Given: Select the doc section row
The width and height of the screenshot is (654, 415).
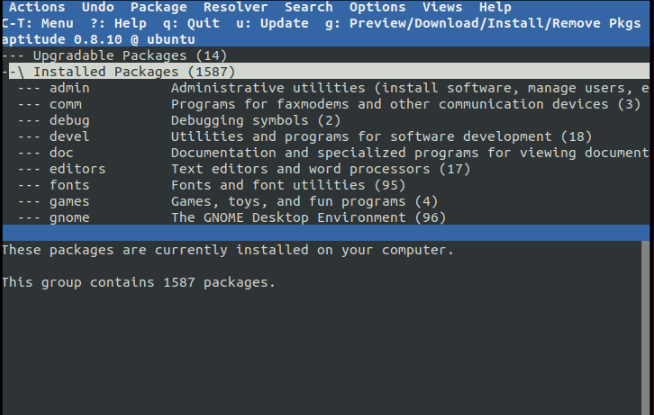Looking at the screenshot, I should (61, 153).
